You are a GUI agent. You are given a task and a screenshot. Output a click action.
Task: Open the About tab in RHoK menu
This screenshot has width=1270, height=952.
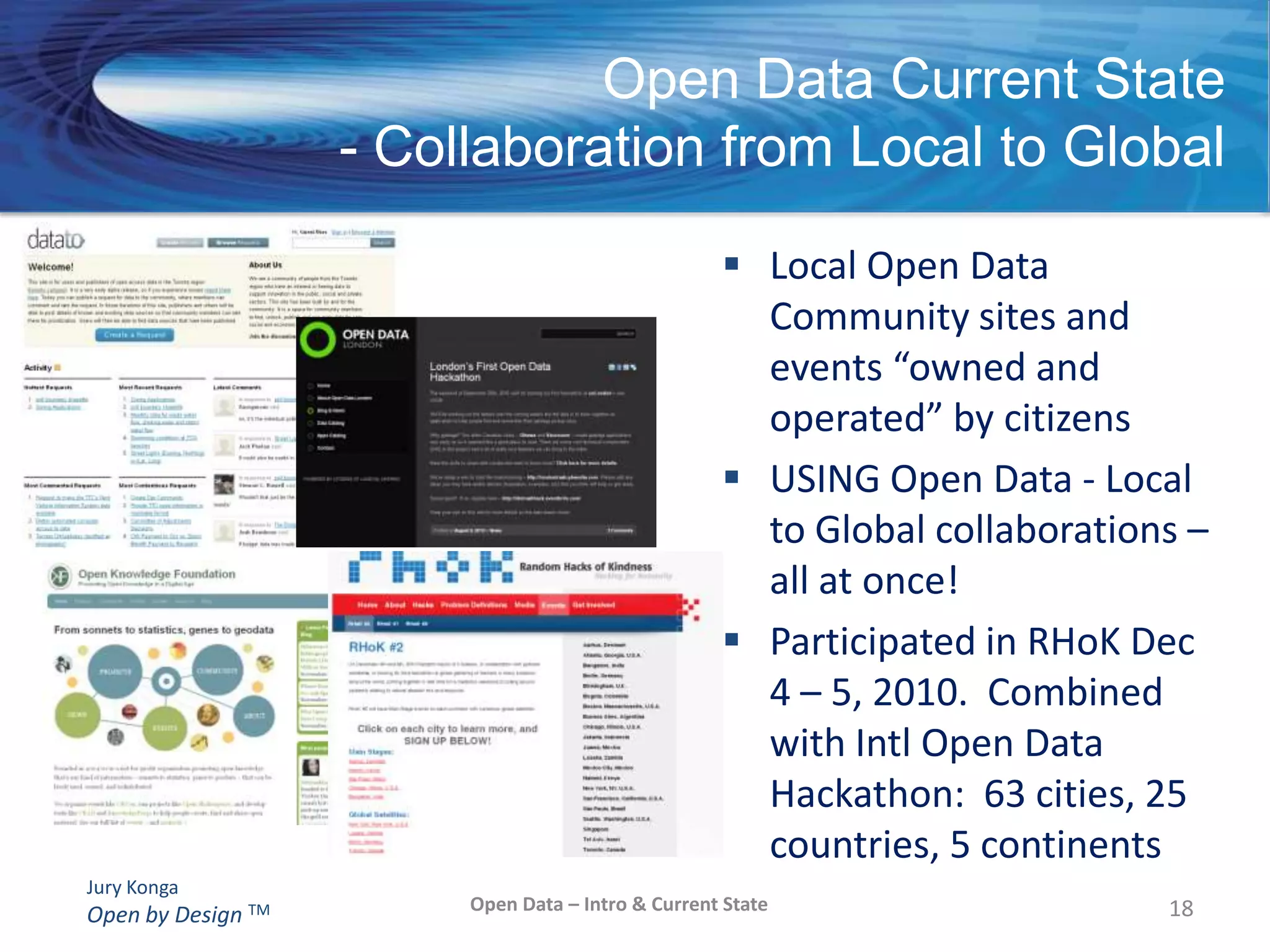point(394,605)
